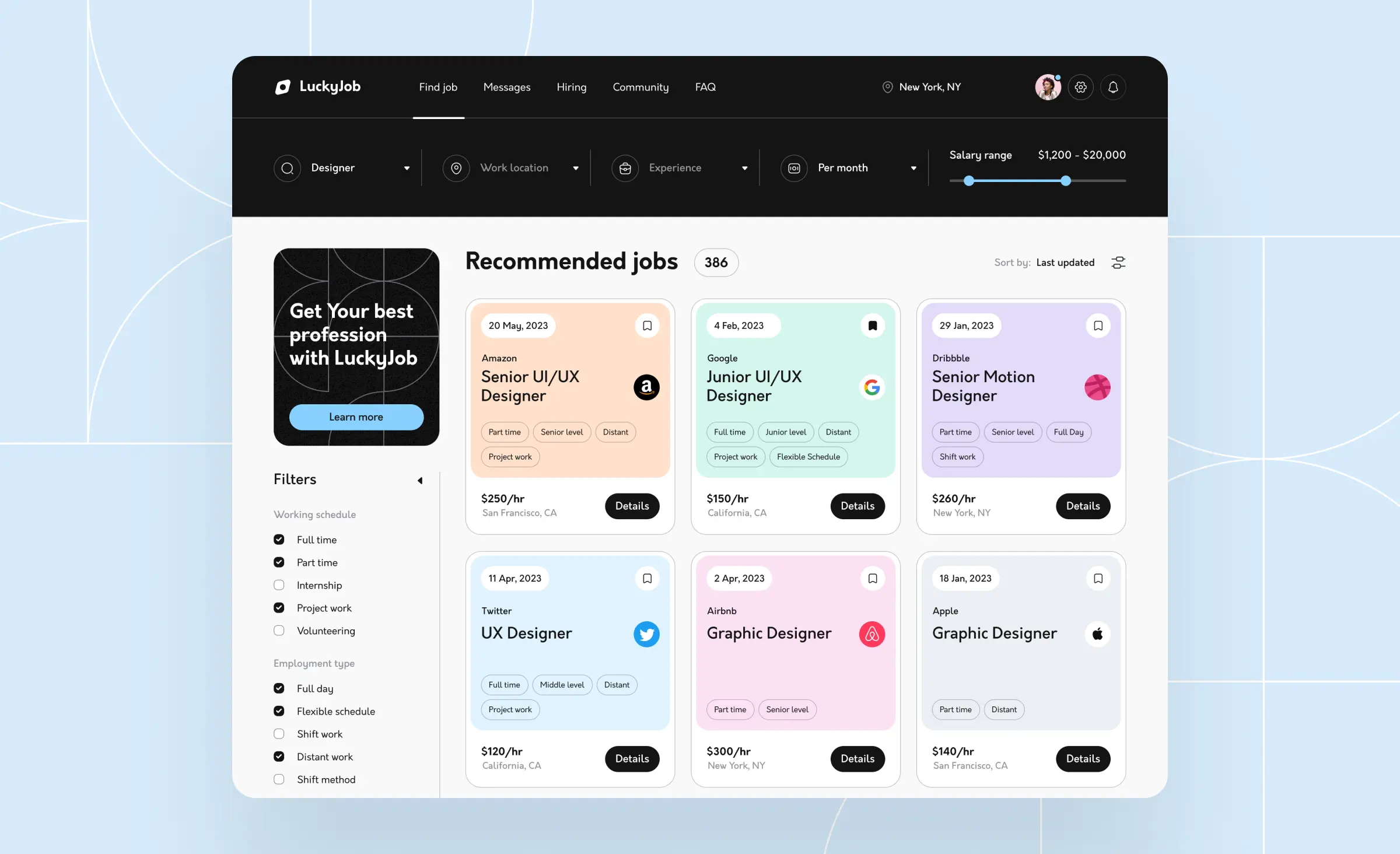Image resolution: width=1400 pixels, height=854 pixels.
Task: Open the Designer search dropdown arrow
Action: click(407, 169)
